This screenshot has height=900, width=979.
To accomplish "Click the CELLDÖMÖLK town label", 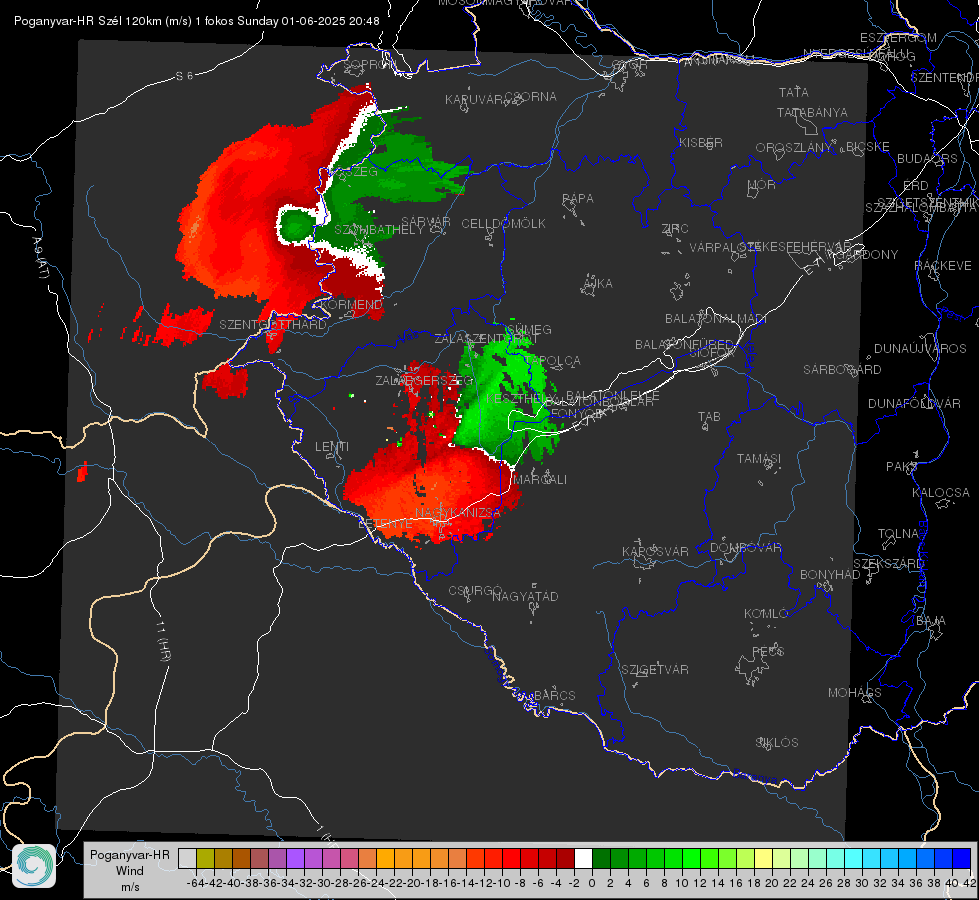I will [503, 224].
